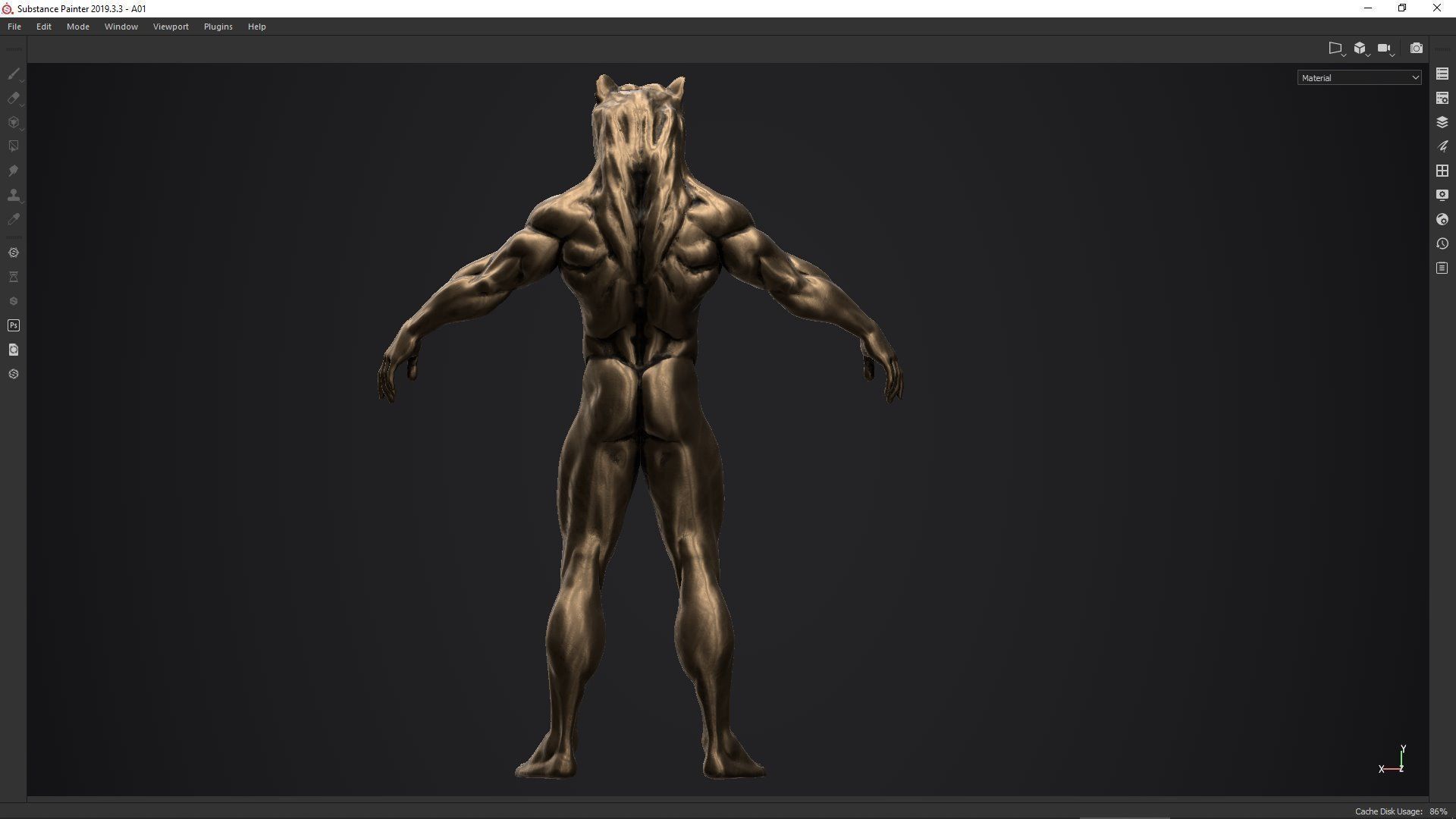Open the Help menu
Screen dimensions: 1456x819
tap(257, 27)
